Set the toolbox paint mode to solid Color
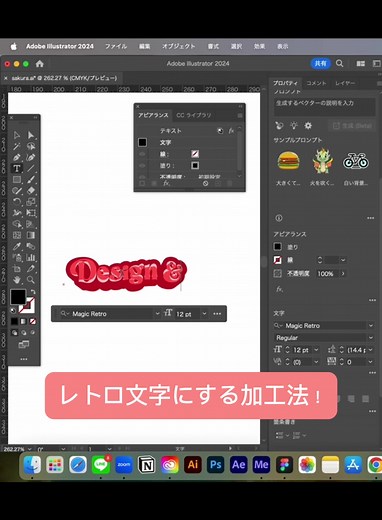Viewport: 382px width, 520px height. (14, 321)
